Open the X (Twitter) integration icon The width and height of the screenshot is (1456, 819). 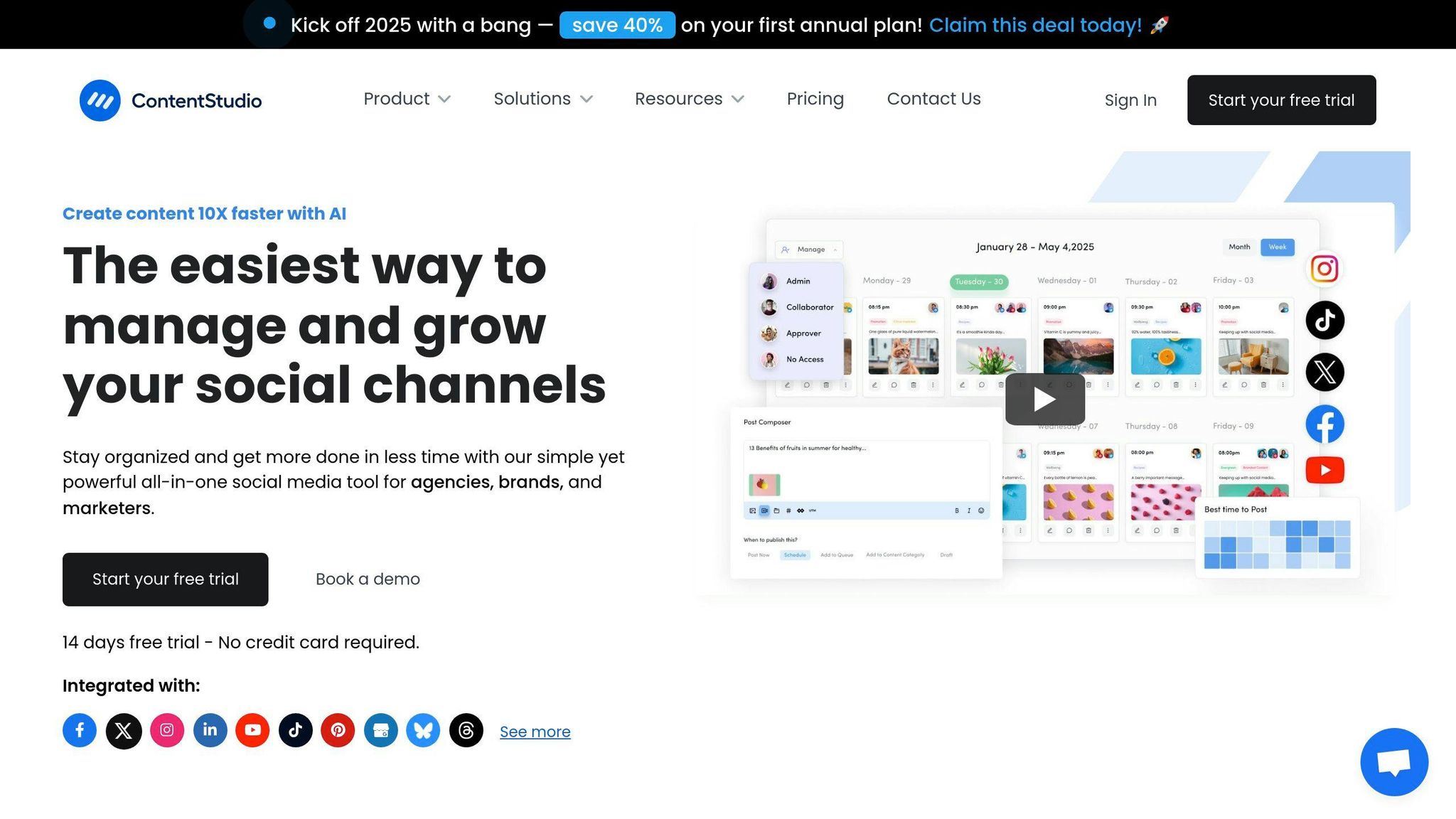[124, 730]
